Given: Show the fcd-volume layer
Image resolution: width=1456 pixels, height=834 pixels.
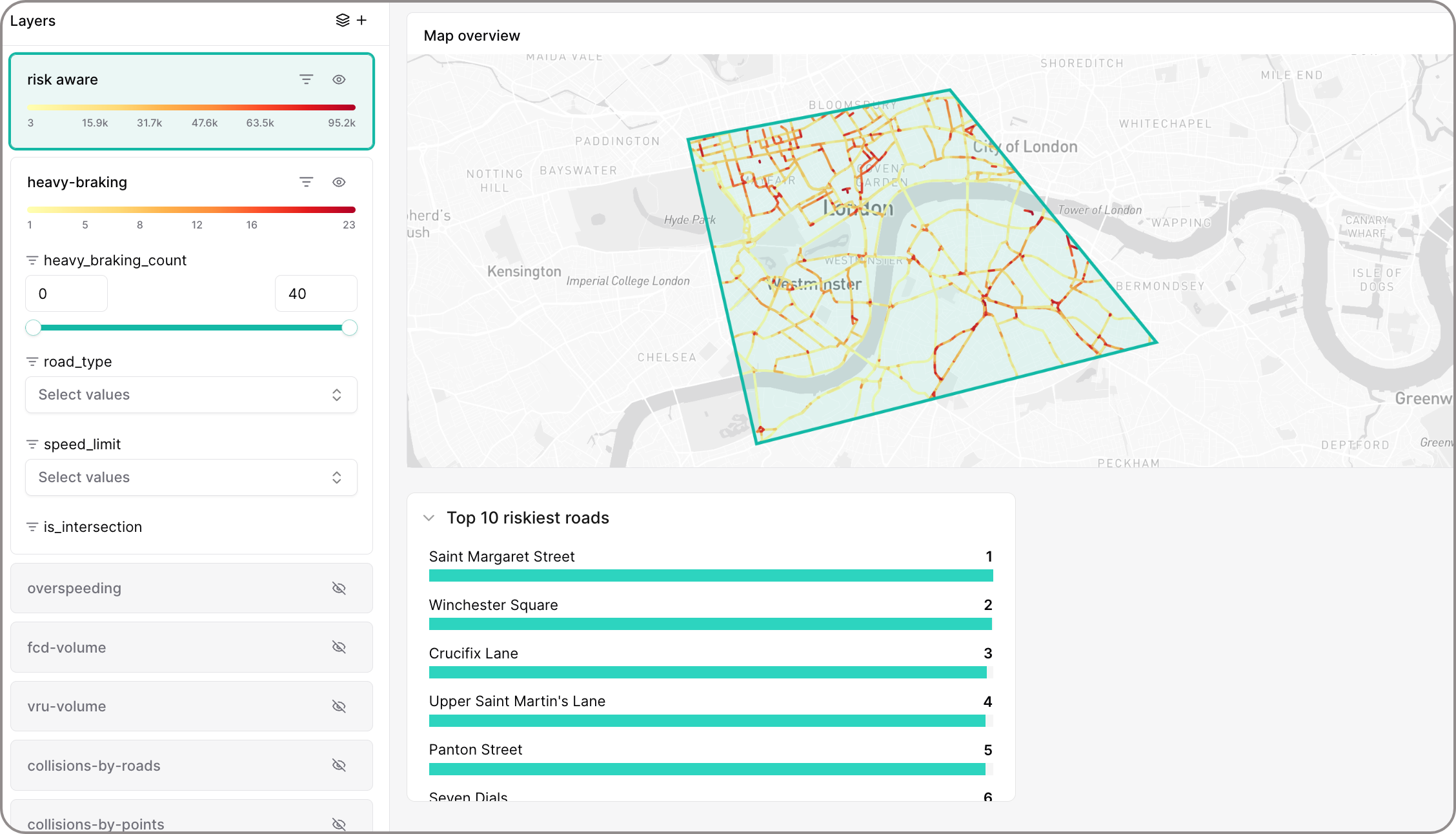Looking at the screenshot, I should (x=339, y=647).
